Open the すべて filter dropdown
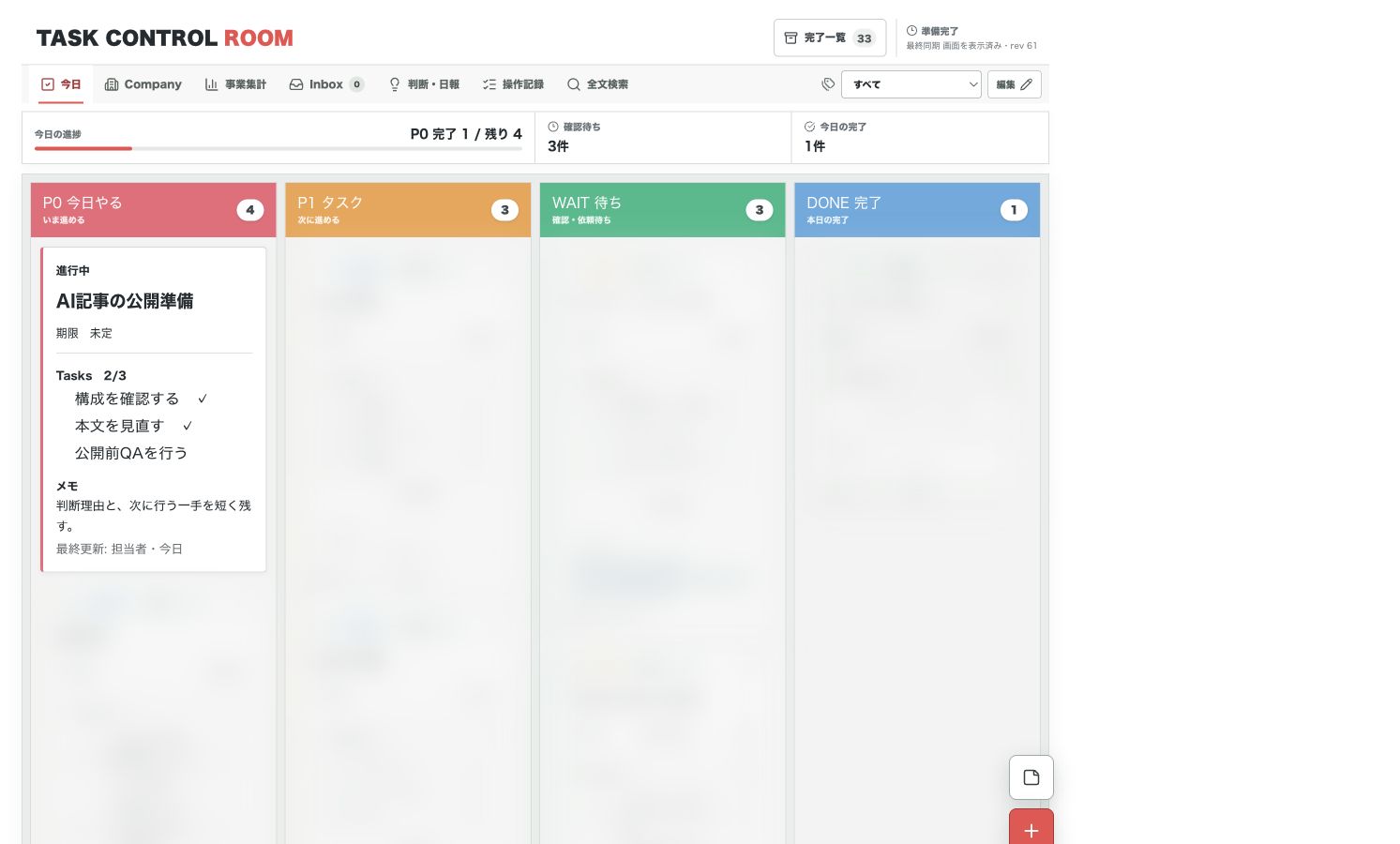This screenshot has width=1400, height=844. pyautogui.click(x=911, y=84)
